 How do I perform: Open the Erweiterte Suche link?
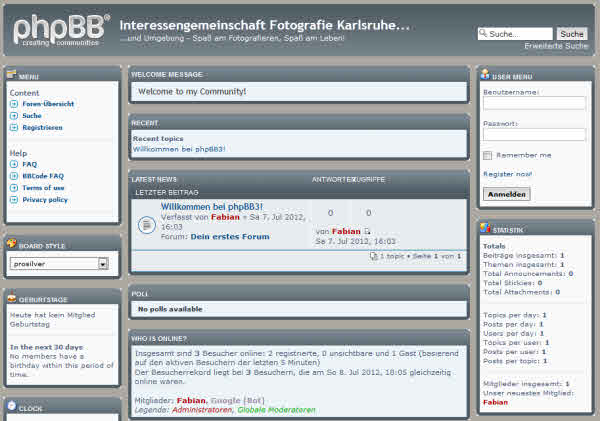pos(556,46)
